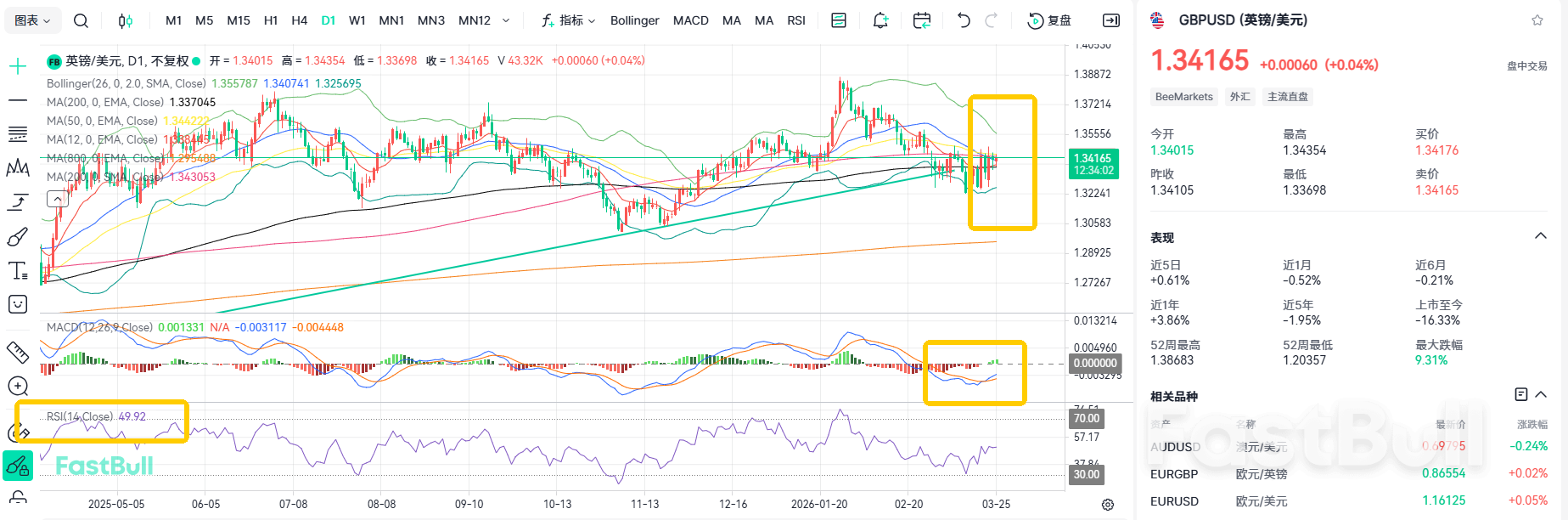Collapse the right side panel arrow
Viewport: 1568px width, 520px height.
click(x=1111, y=20)
